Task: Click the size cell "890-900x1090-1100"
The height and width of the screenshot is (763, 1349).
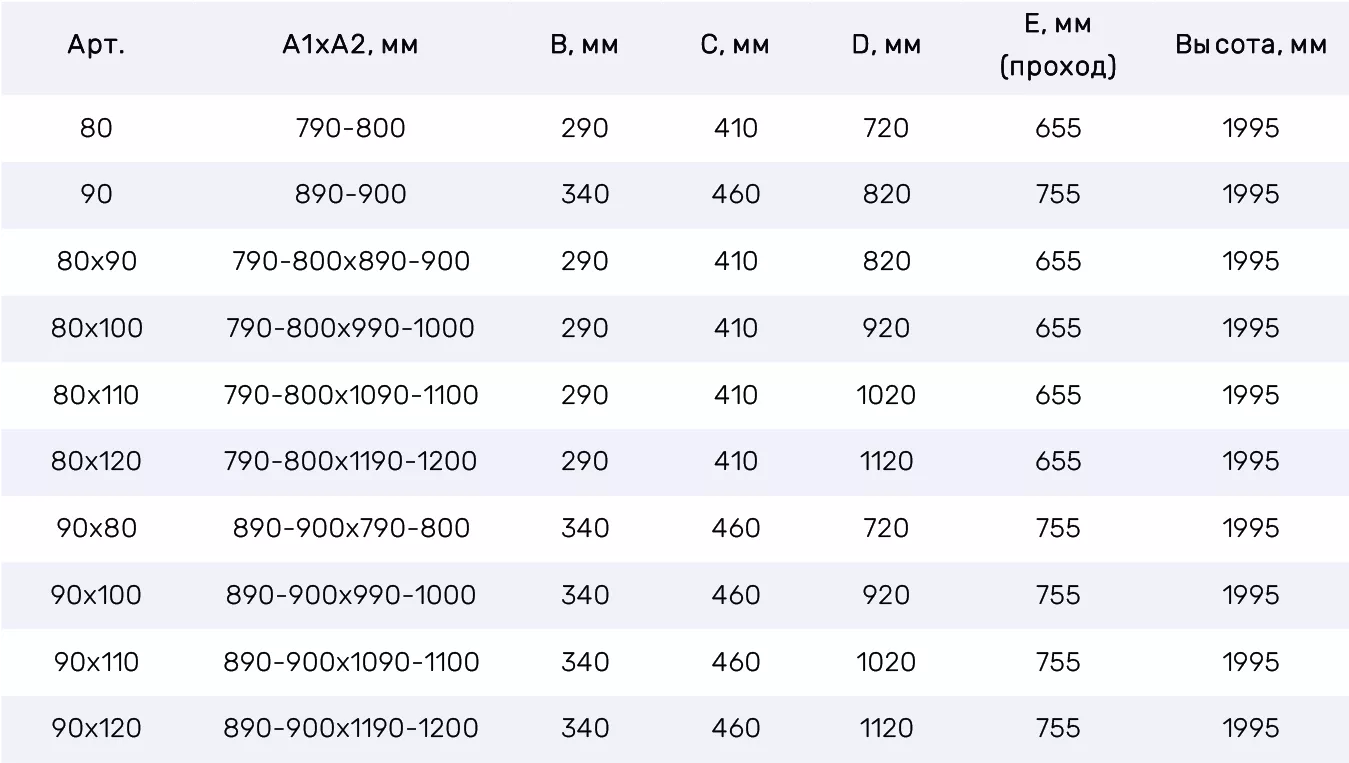Action: click(x=350, y=662)
